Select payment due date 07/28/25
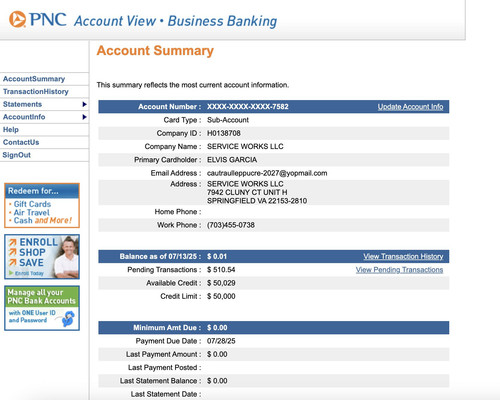This screenshot has width=500, height=400. click(x=221, y=341)
